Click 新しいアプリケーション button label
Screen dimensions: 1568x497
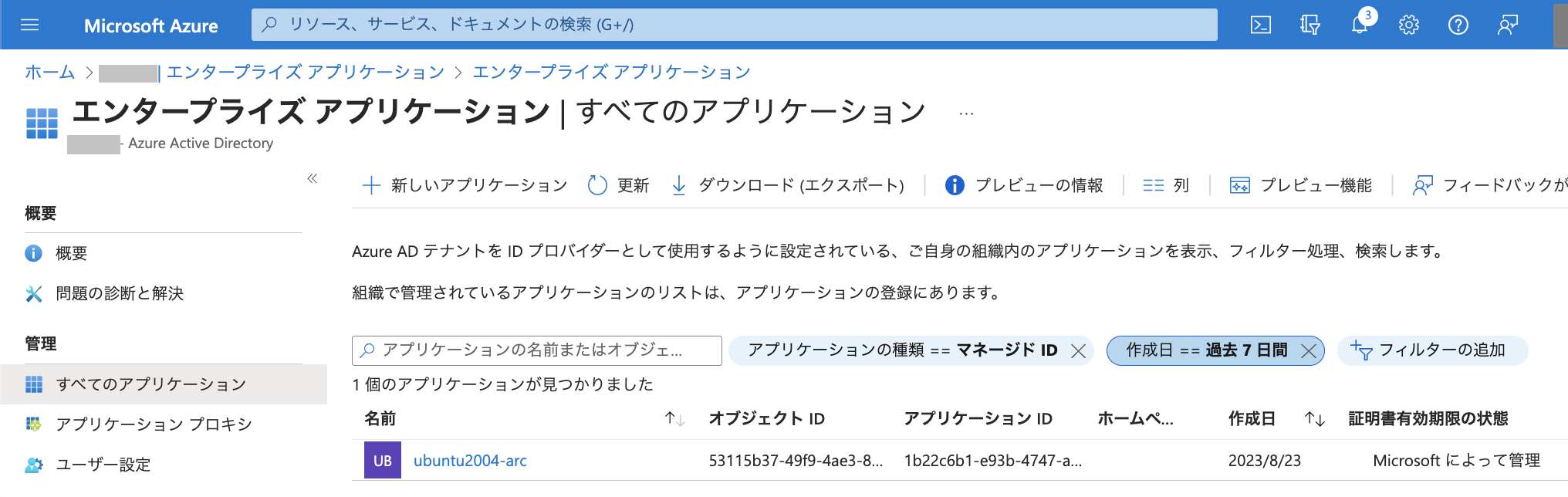tap(479, 185)
